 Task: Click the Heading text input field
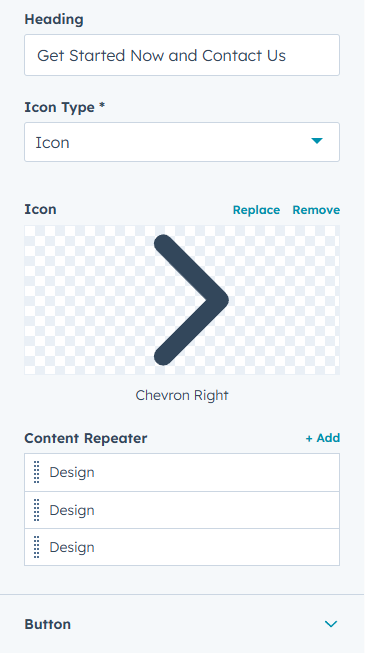(182, 55)
